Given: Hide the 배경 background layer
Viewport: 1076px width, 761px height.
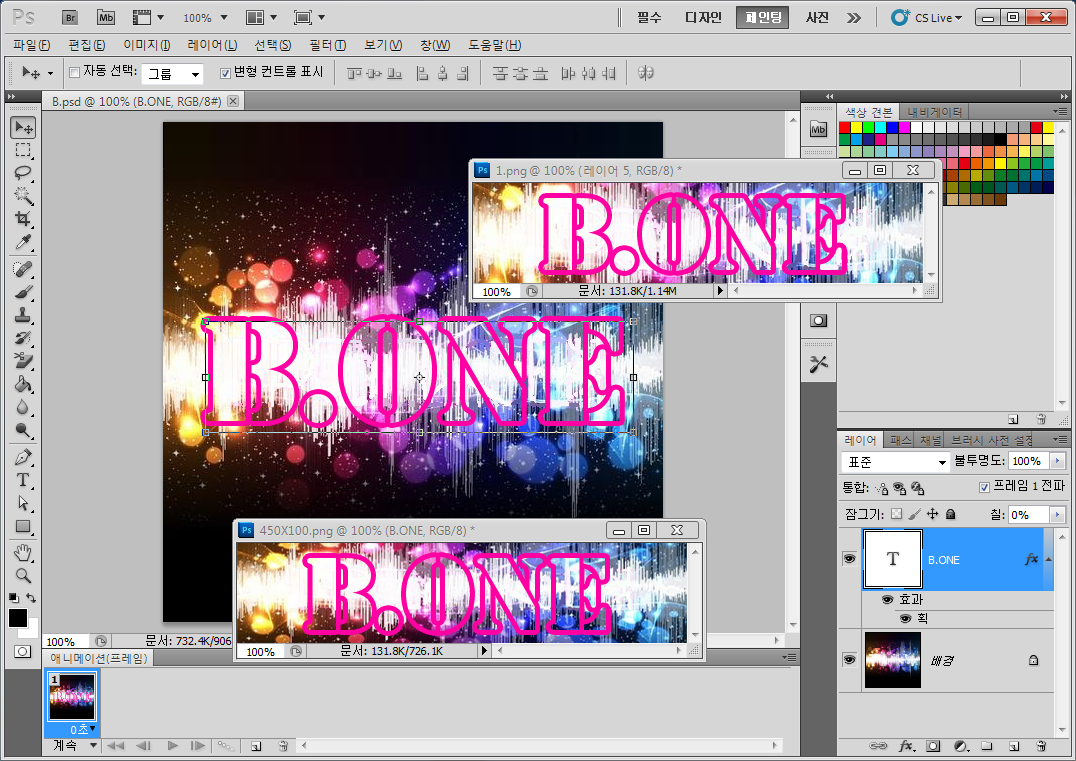Looking at the screenshot, I should tap(850, 660).
